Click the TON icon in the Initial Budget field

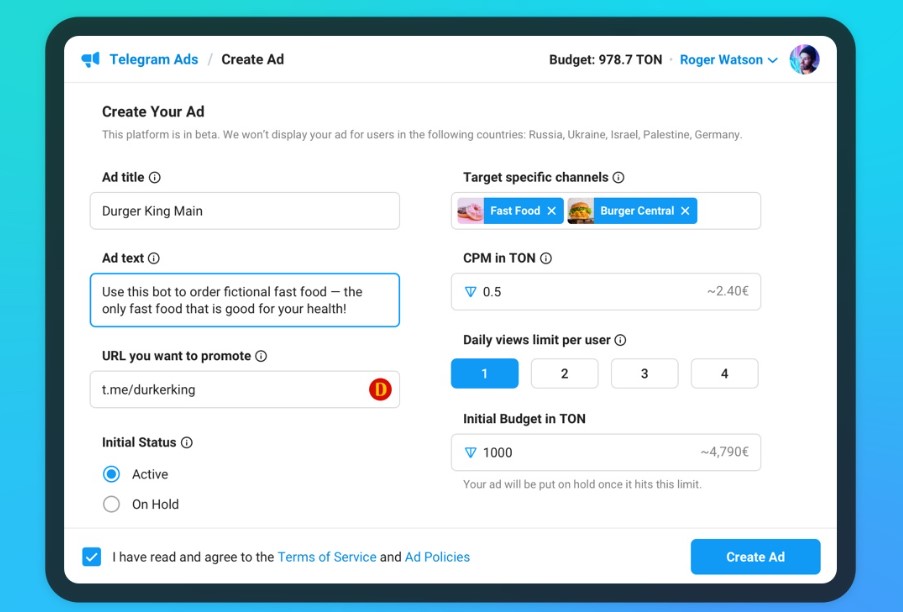[471, 453]
